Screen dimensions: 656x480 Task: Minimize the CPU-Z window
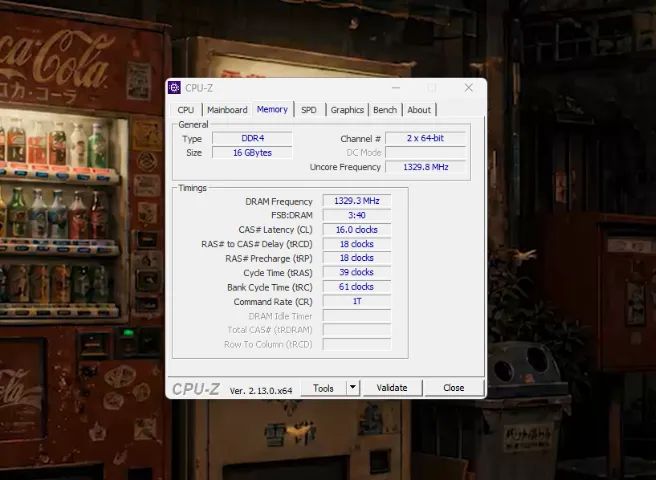coord(396,88)
